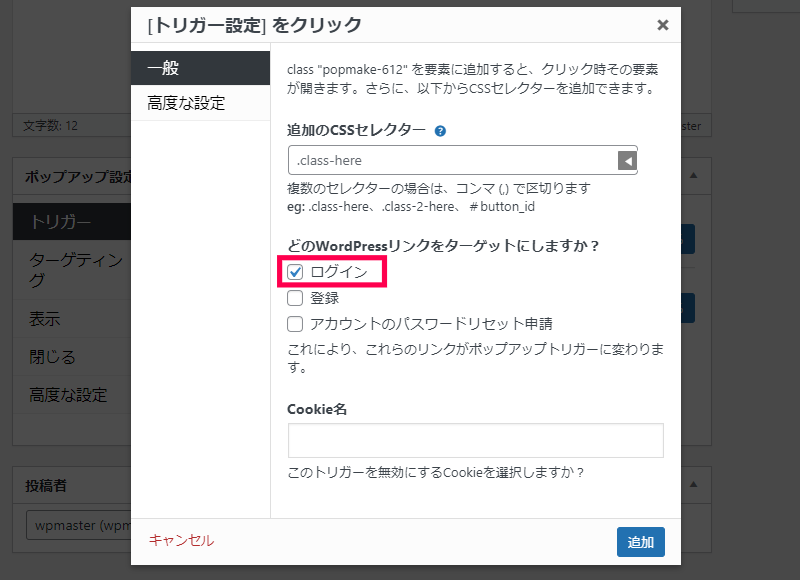This screenshot has height=580, width=800.
Task: Open the トリガー tab in popup settings
Action: click(72, 222)
